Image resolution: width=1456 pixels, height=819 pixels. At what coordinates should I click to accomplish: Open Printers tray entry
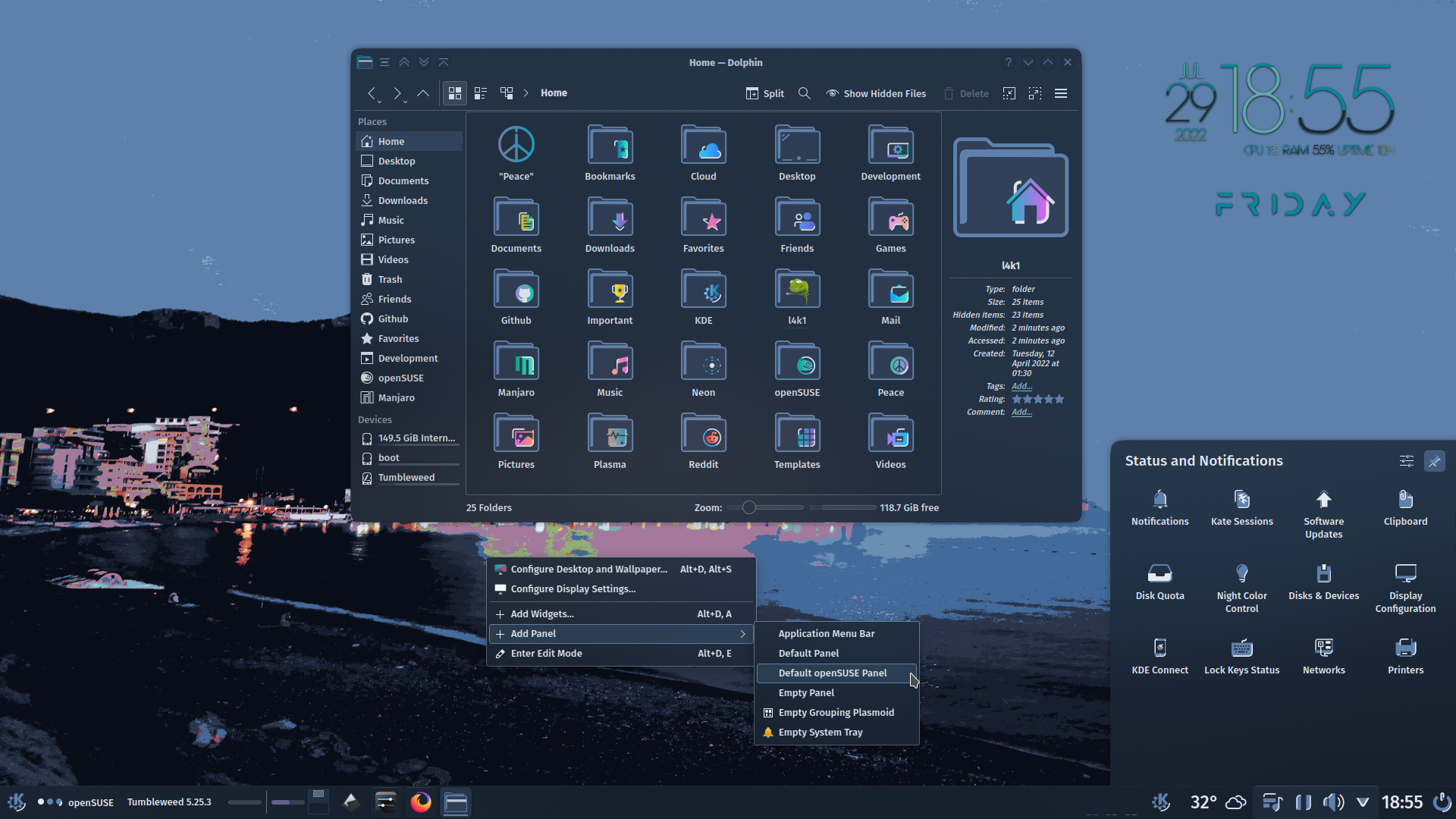[x=1405, y=657]
